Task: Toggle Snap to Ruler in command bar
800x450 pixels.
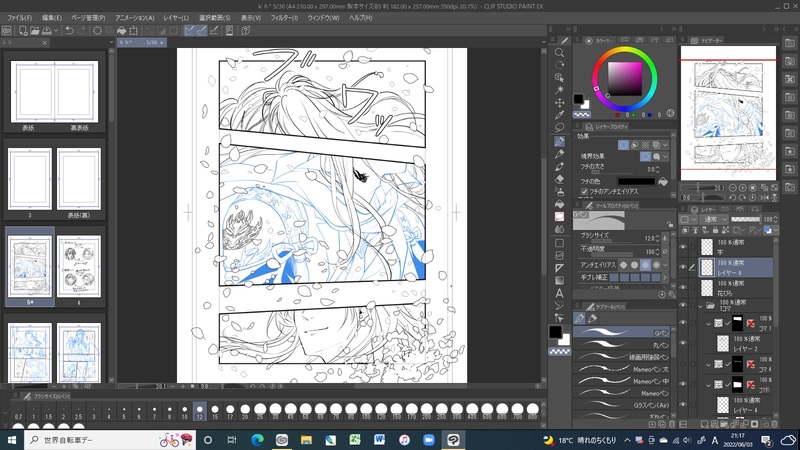Action: (x=189, y=31)
